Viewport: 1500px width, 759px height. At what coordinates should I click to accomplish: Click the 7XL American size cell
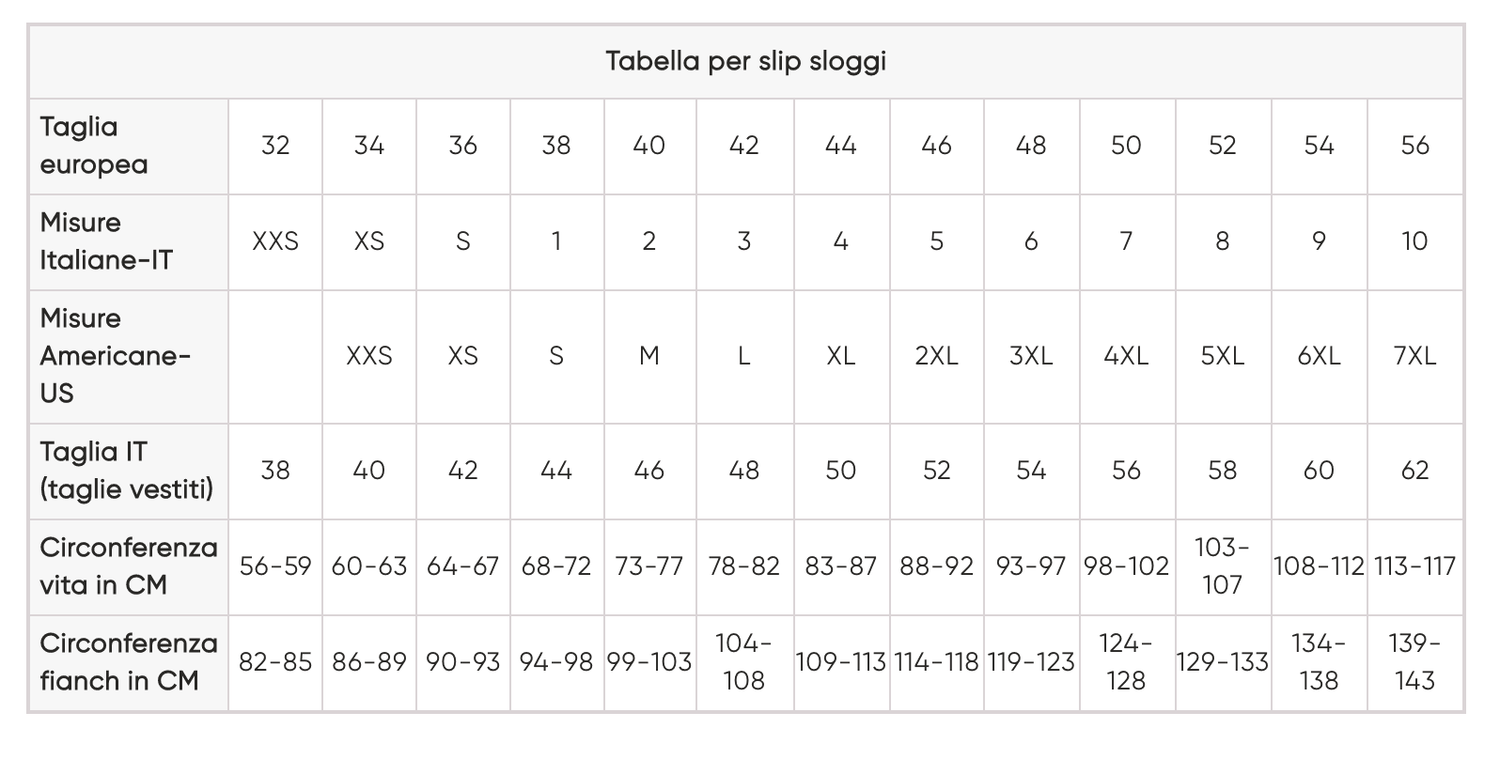(x=1415, y=357)
